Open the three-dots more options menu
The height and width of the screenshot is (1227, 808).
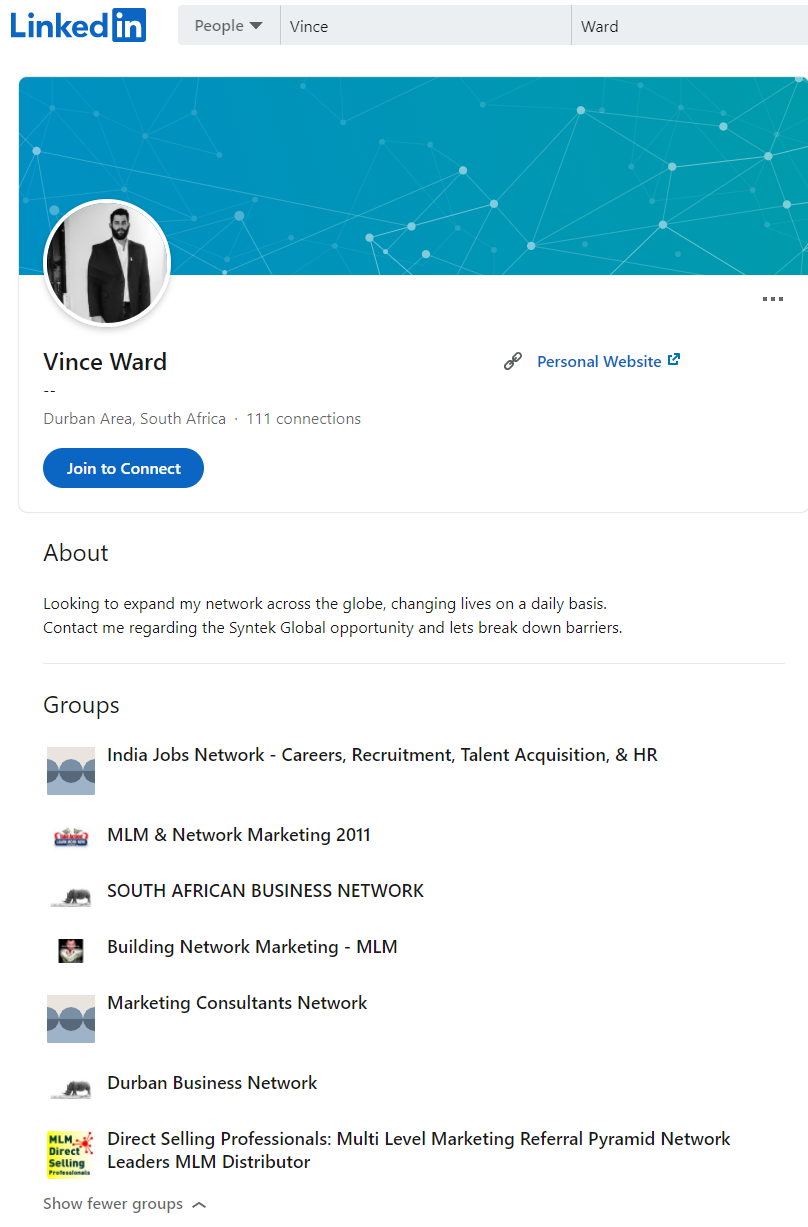point(772,299)
